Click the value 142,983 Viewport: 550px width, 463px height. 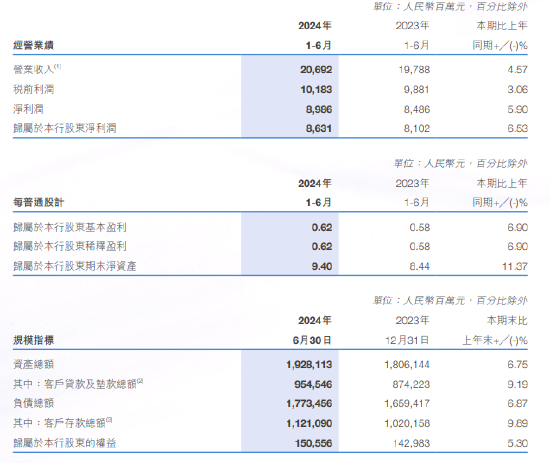pos(411,443)
